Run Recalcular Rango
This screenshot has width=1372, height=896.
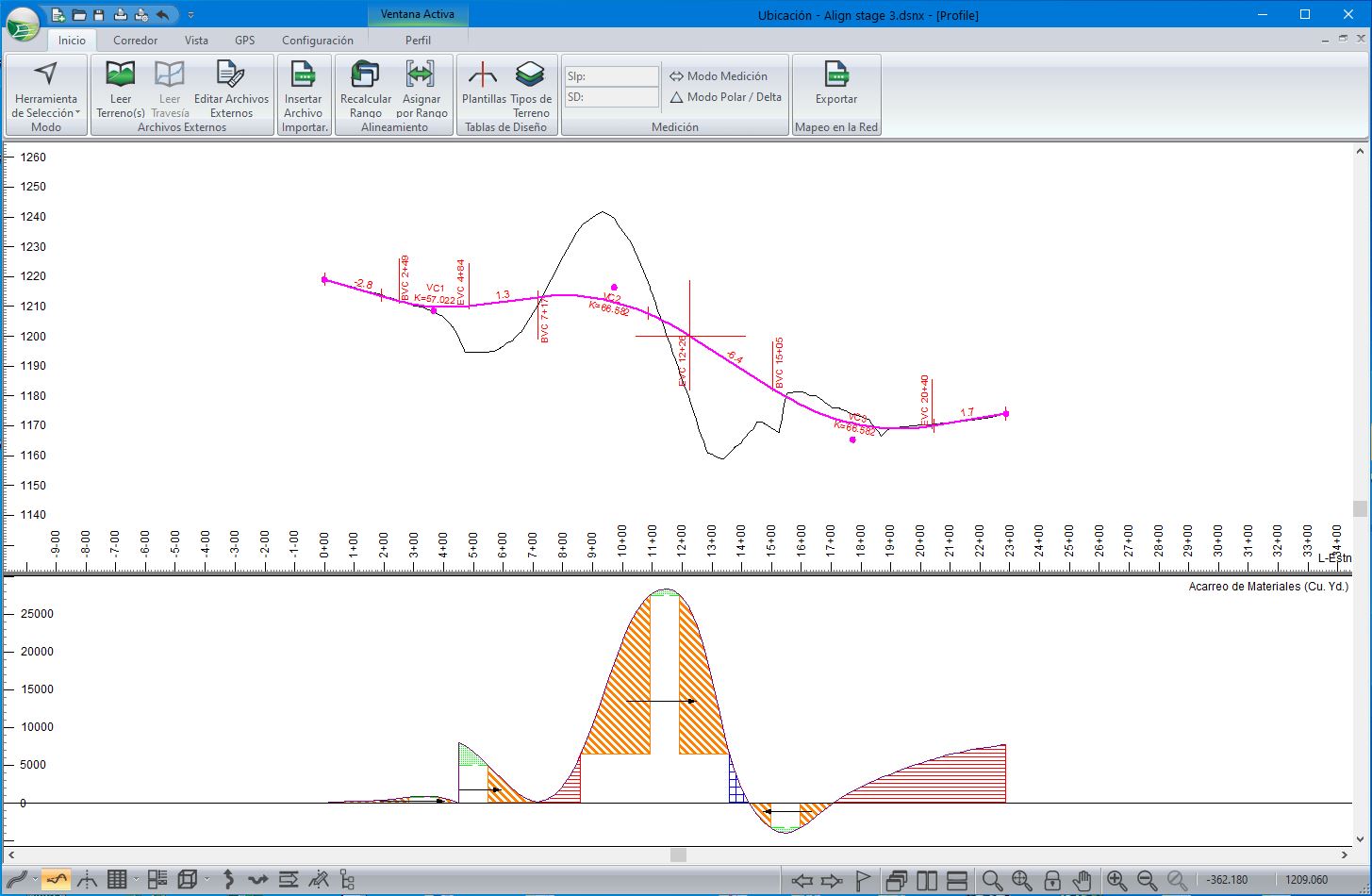click(x=365, y=75)
